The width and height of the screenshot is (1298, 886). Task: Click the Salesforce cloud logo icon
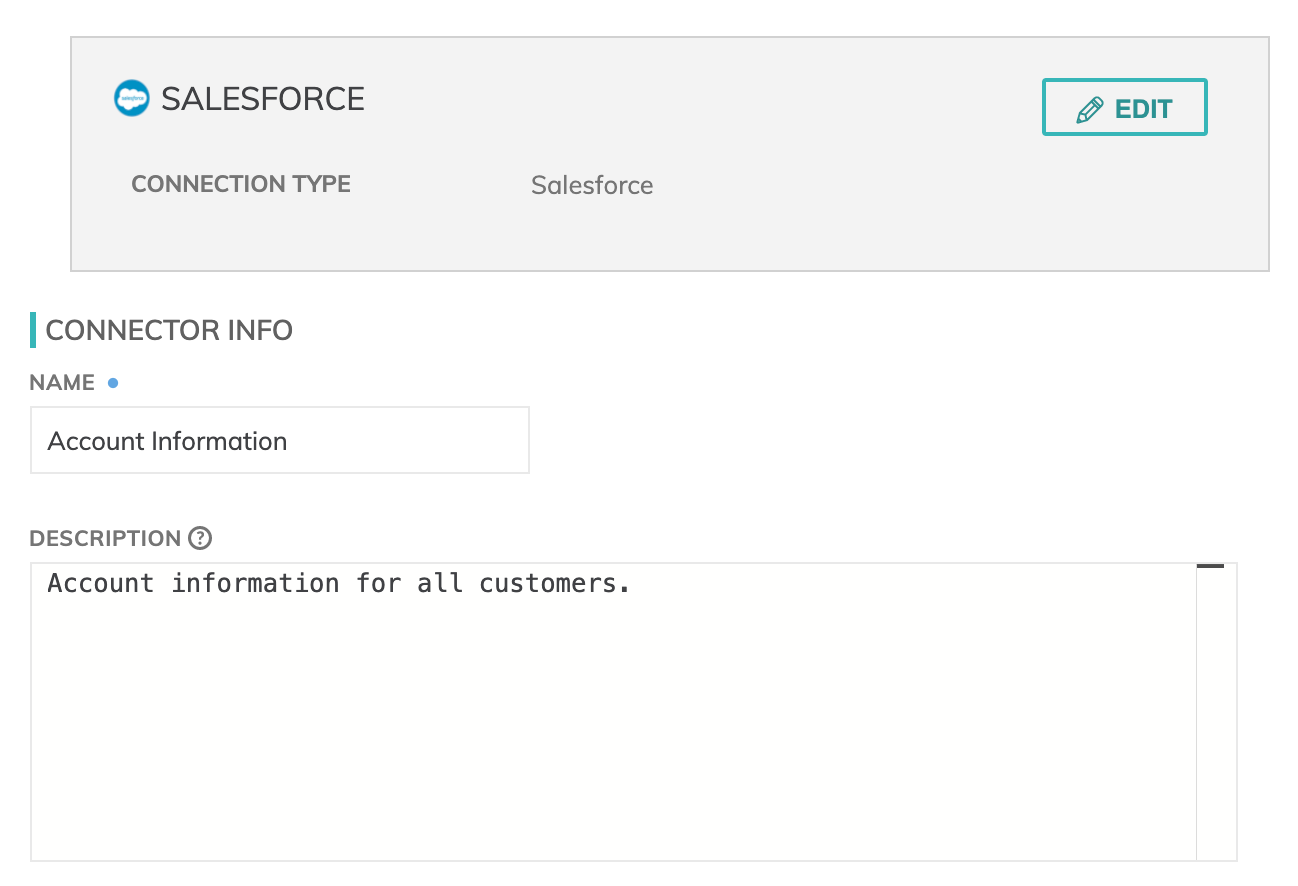coord(131,98)
